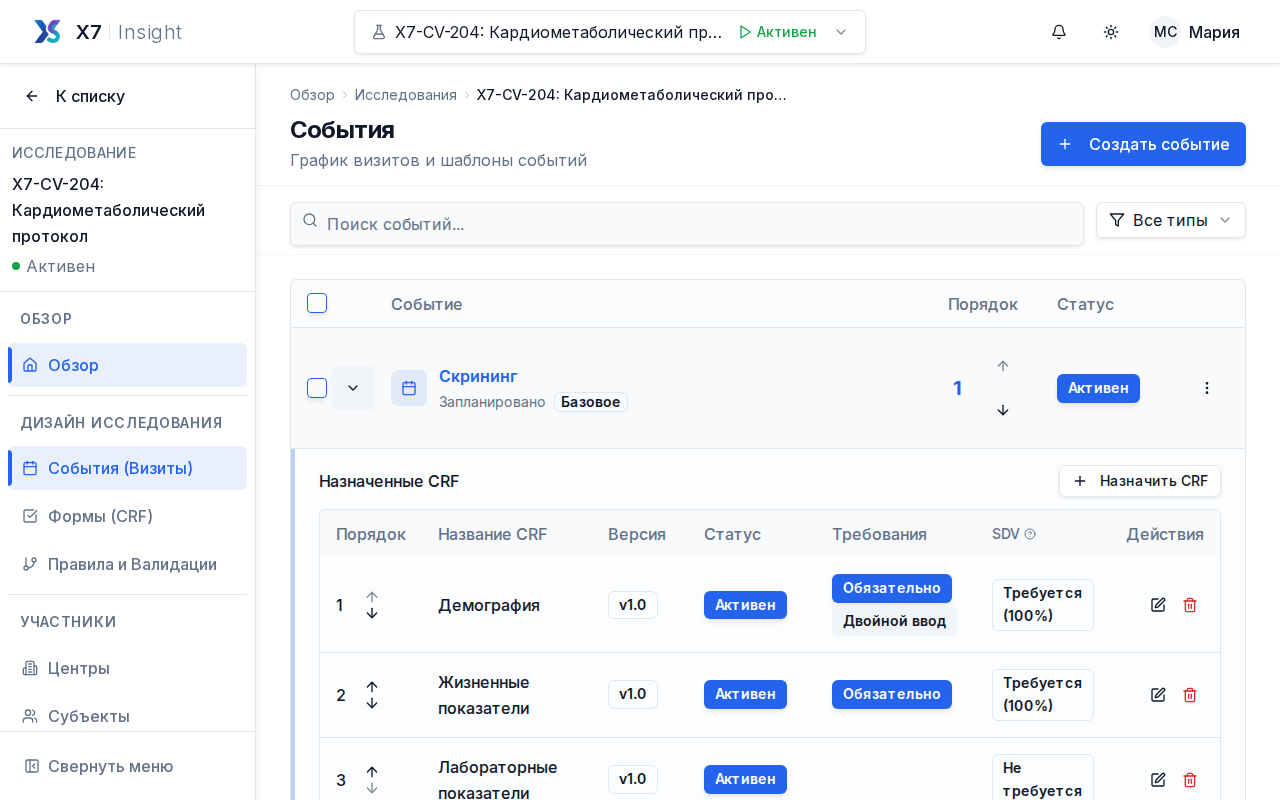
Task: Move Жизненные показатели CRF up
Action: 372,687
